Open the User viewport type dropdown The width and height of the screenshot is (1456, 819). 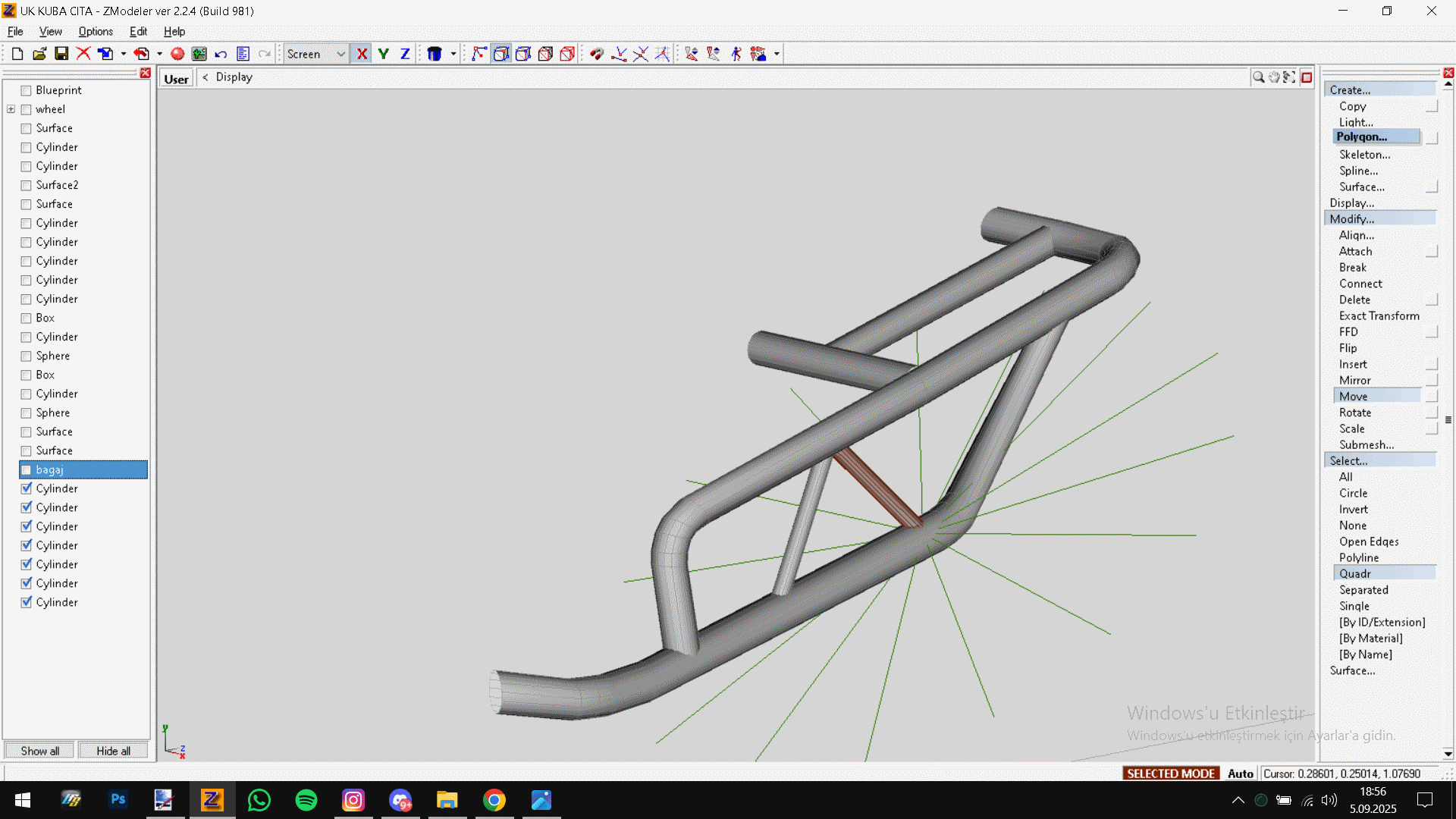pos(176,79)
